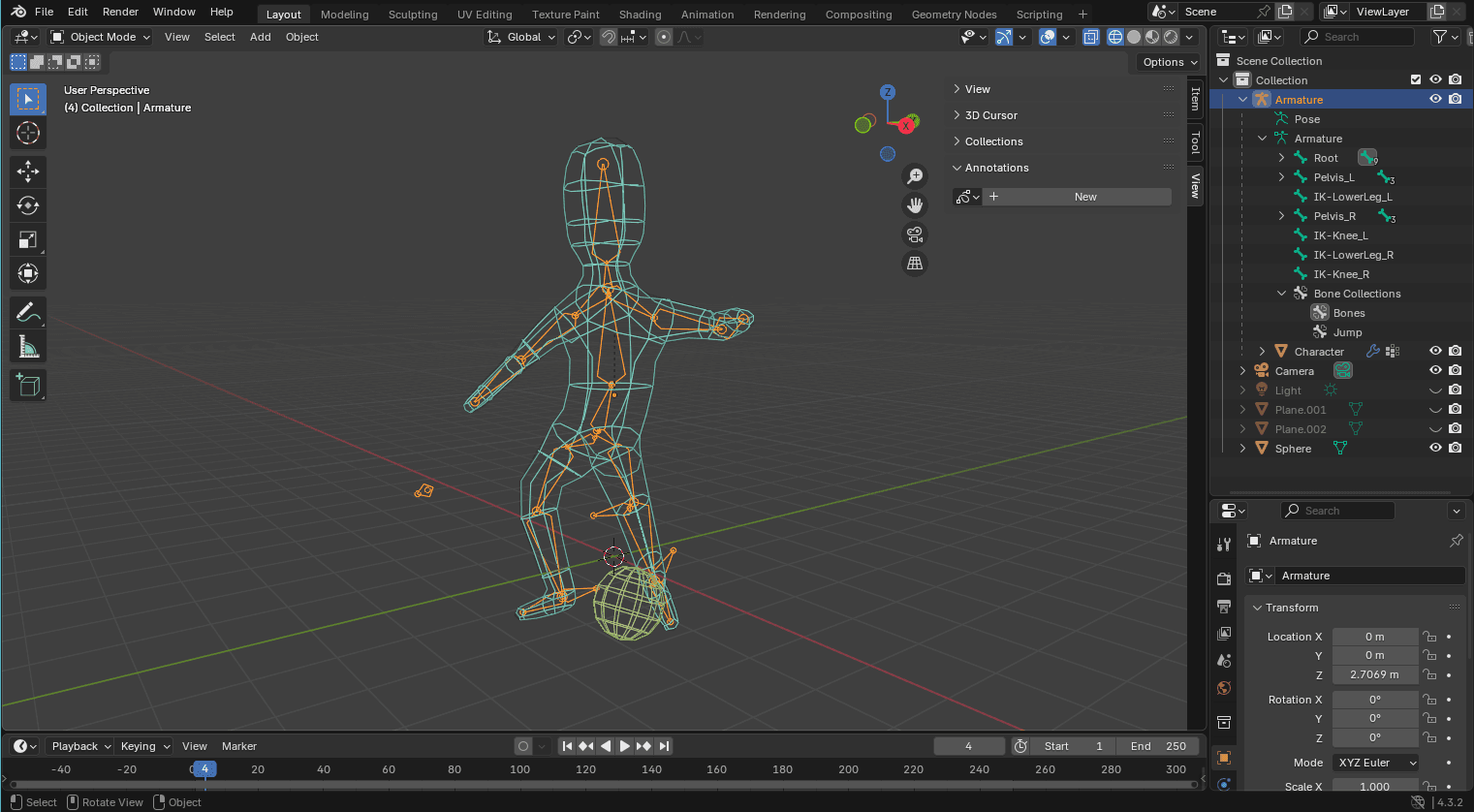Click the pan hand viewport icon
Image resolution: width=1474 pixels, height=812 pixels.
coord(914,204)
